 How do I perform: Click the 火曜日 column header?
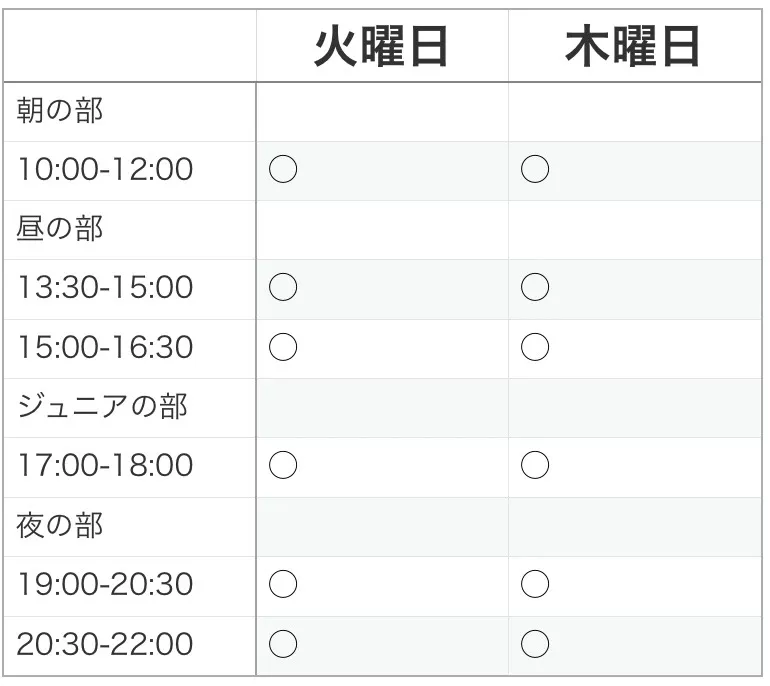[x=381, y=47]
